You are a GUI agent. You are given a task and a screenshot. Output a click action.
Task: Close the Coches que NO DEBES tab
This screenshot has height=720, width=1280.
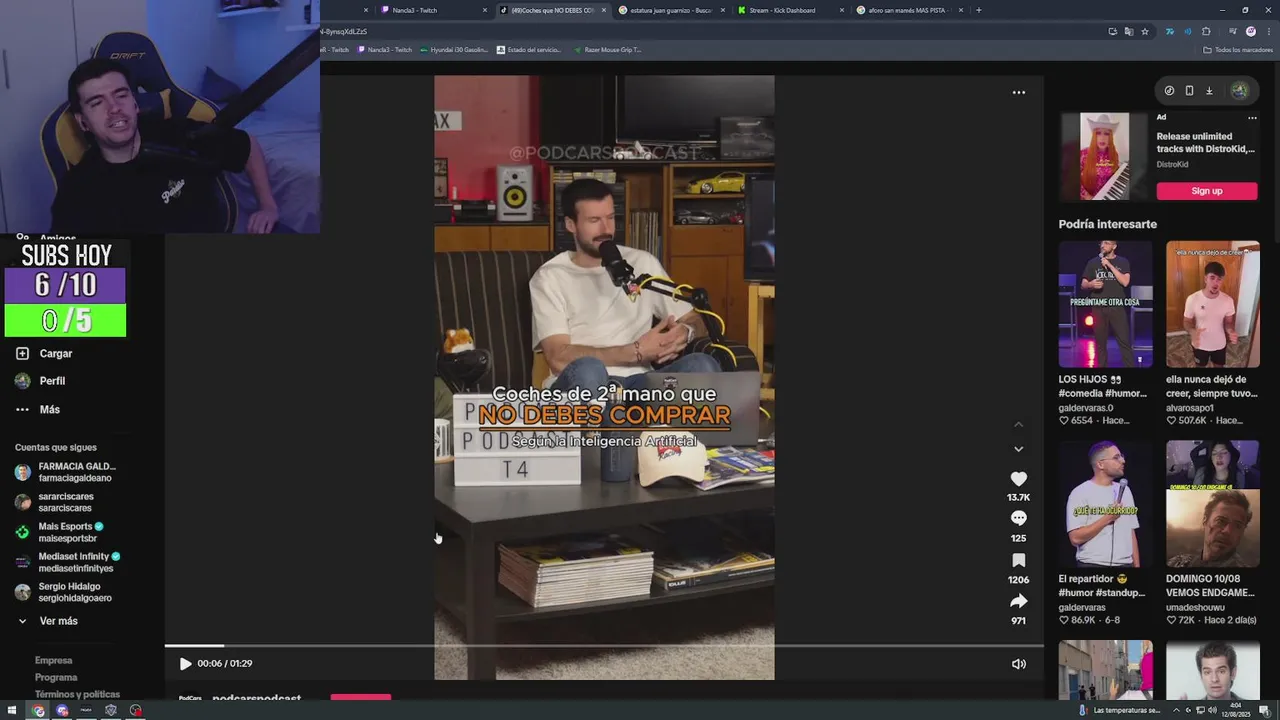pos(603,10)
